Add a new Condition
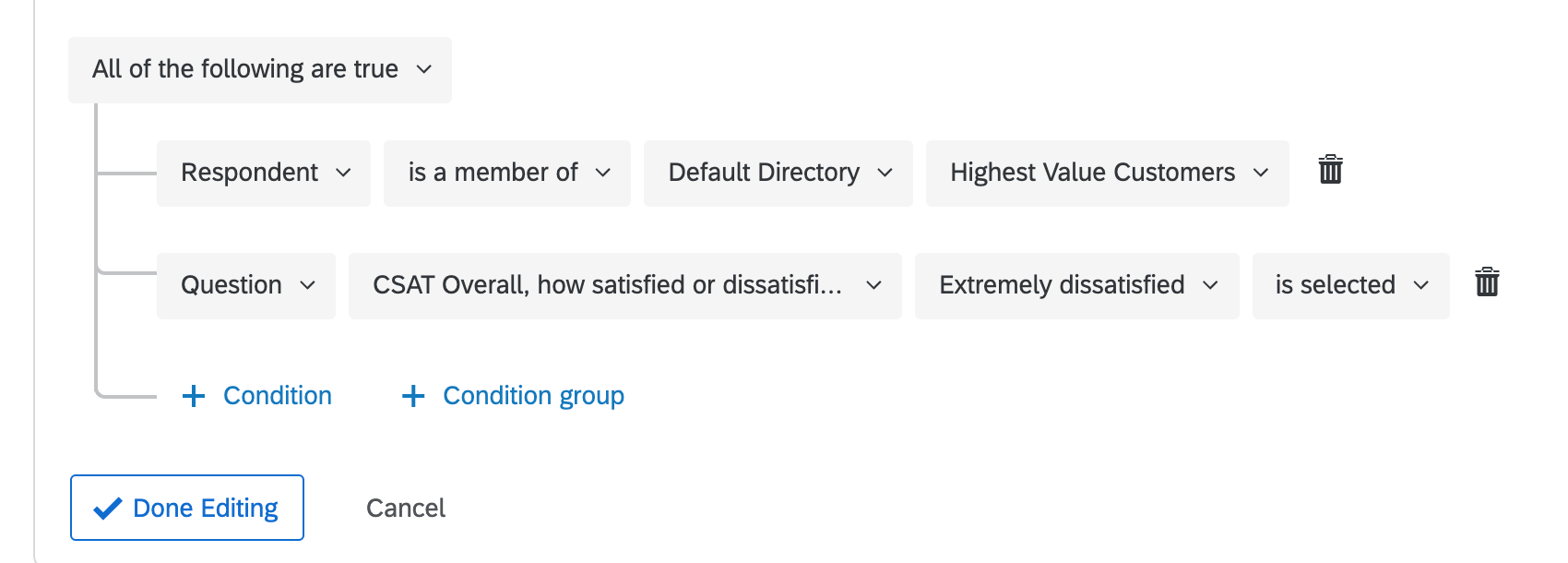This screenshot has width=1568, height=563. [x=257, y=396]
